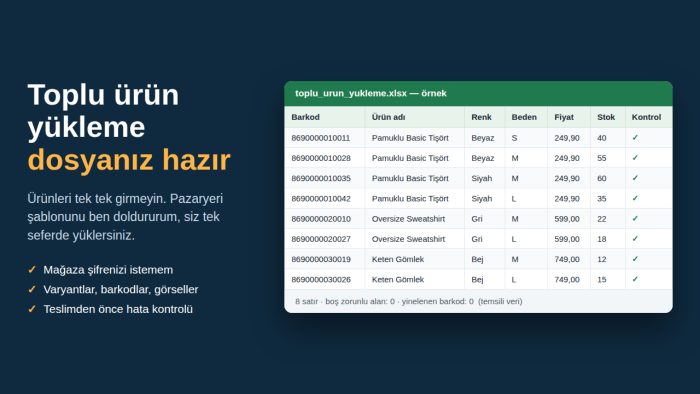Click price 249,90 in row 8690000010035
Screen dimensions: 700x394
[x=567, y=178]
